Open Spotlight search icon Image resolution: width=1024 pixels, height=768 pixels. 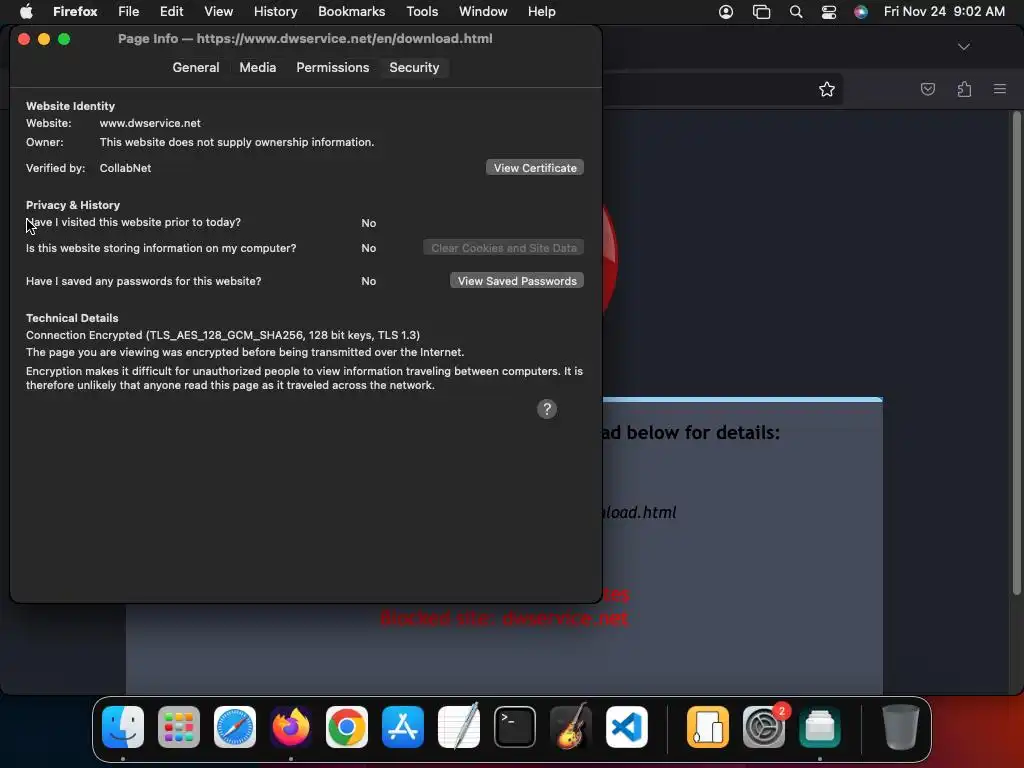click(x=795, y=12)
